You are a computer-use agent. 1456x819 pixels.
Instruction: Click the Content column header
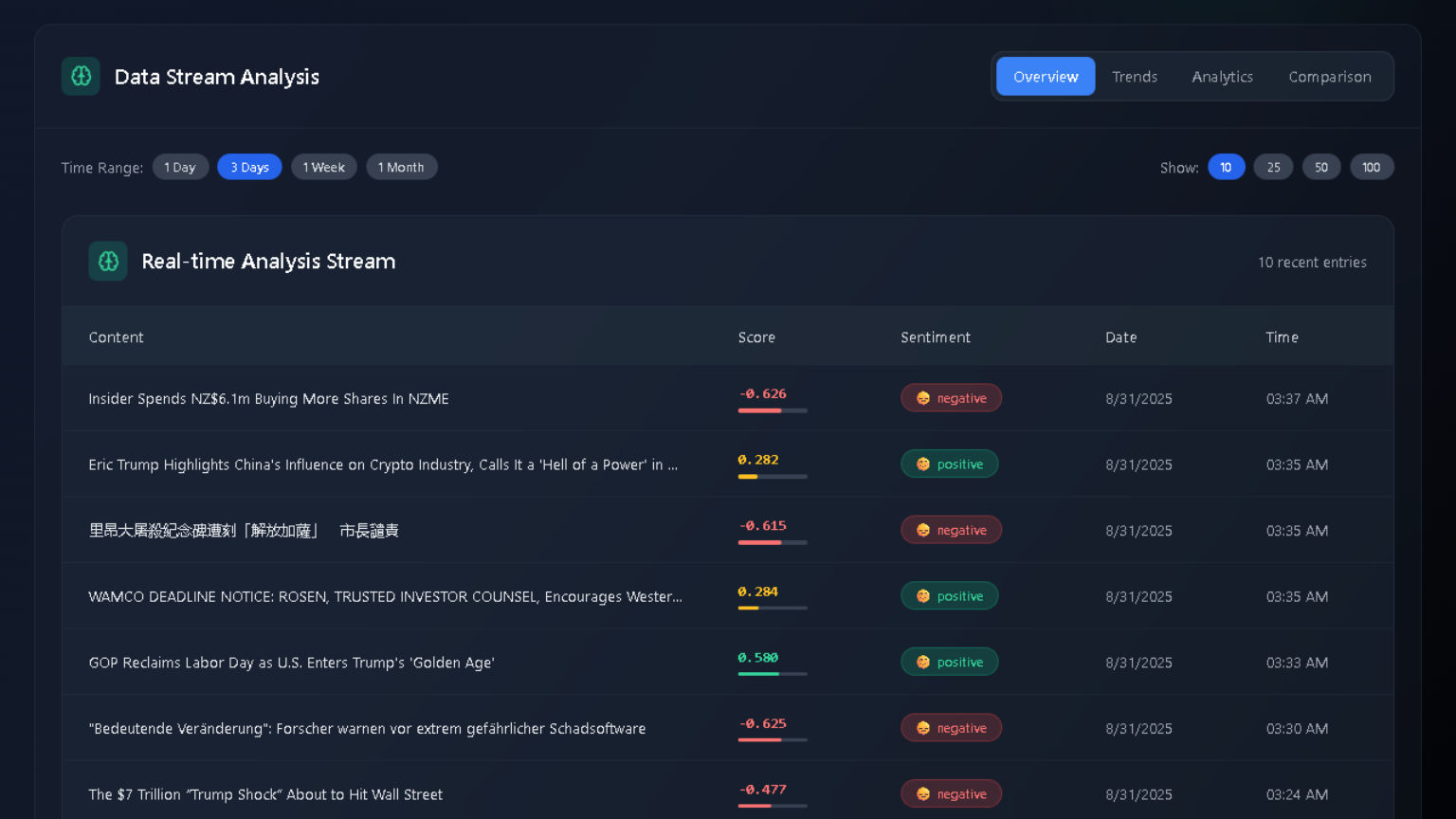[117, 337]
